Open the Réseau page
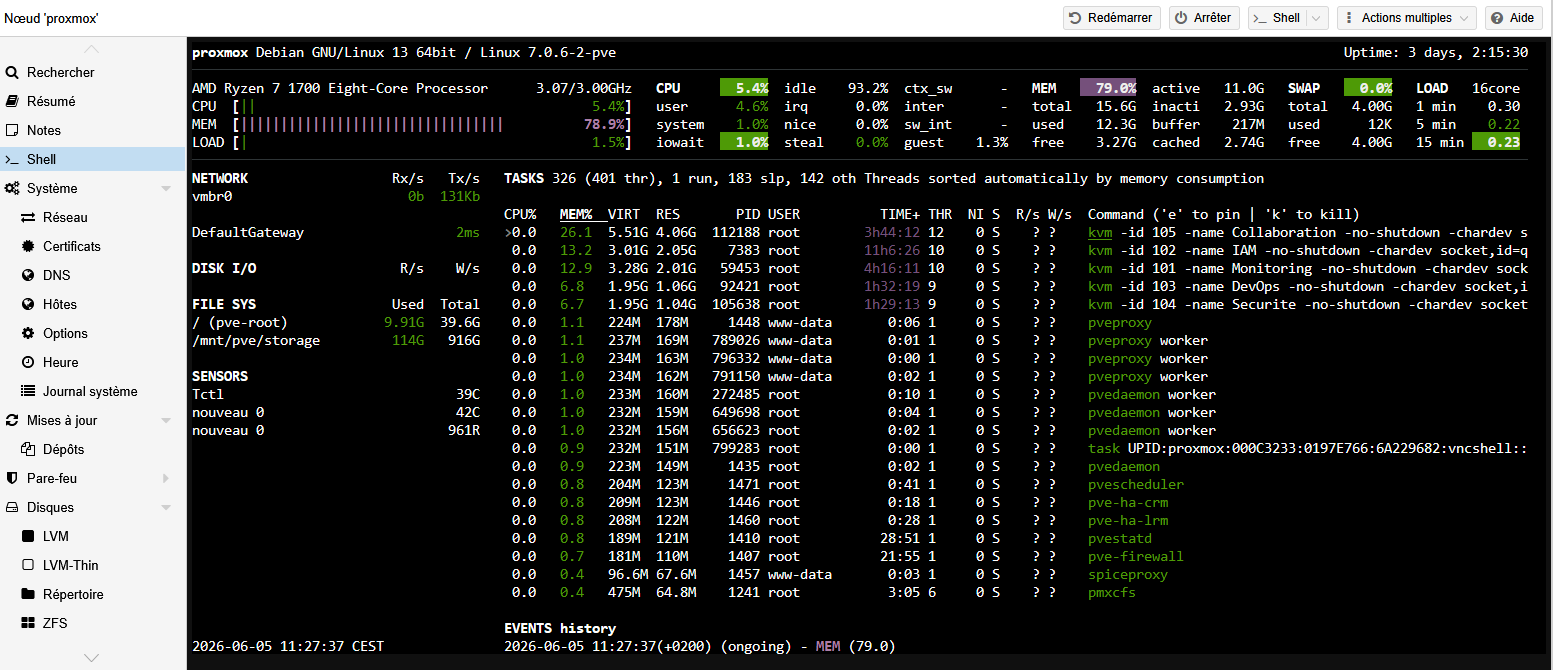Screen dimensions: 1553x670 click(93, 217)
